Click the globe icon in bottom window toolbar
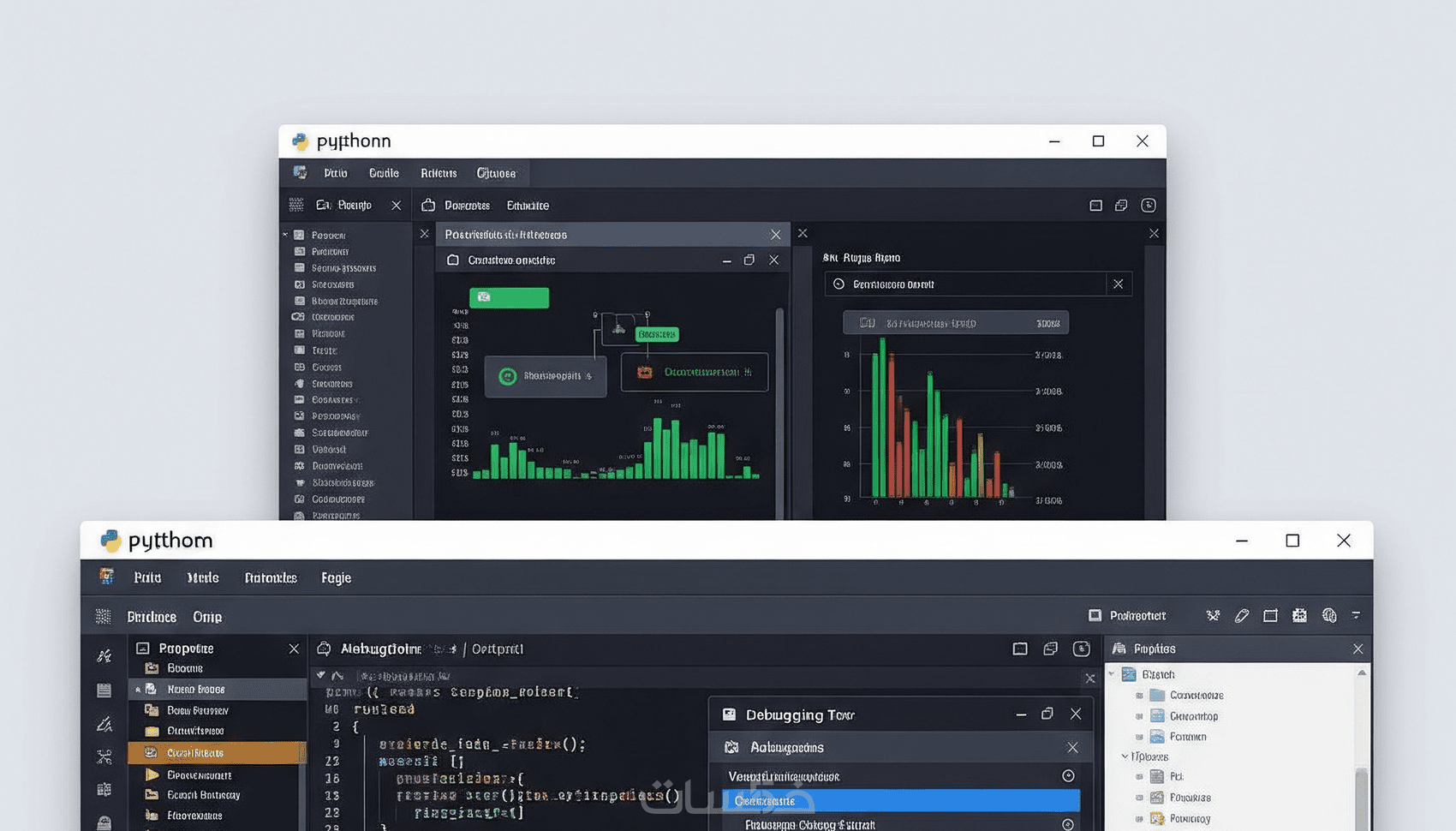 [x=1329, y=615]
